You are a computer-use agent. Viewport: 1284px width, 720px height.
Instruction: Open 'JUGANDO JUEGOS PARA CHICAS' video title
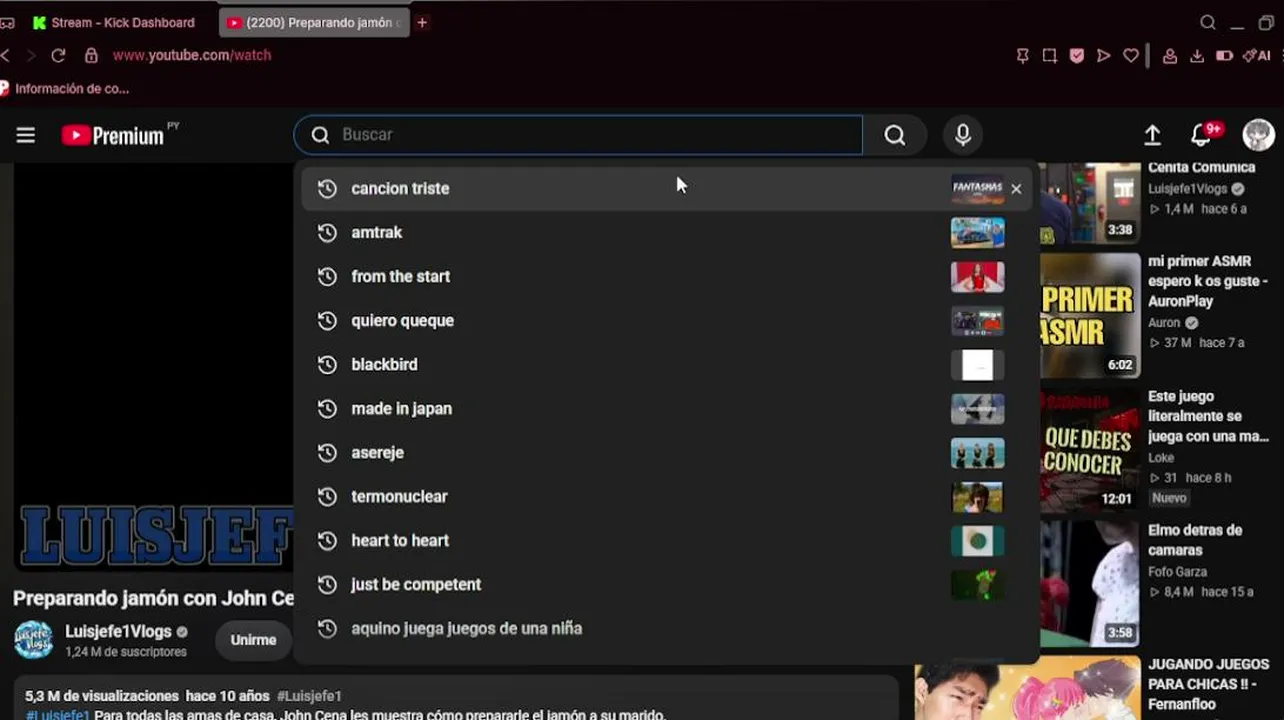1208,684
